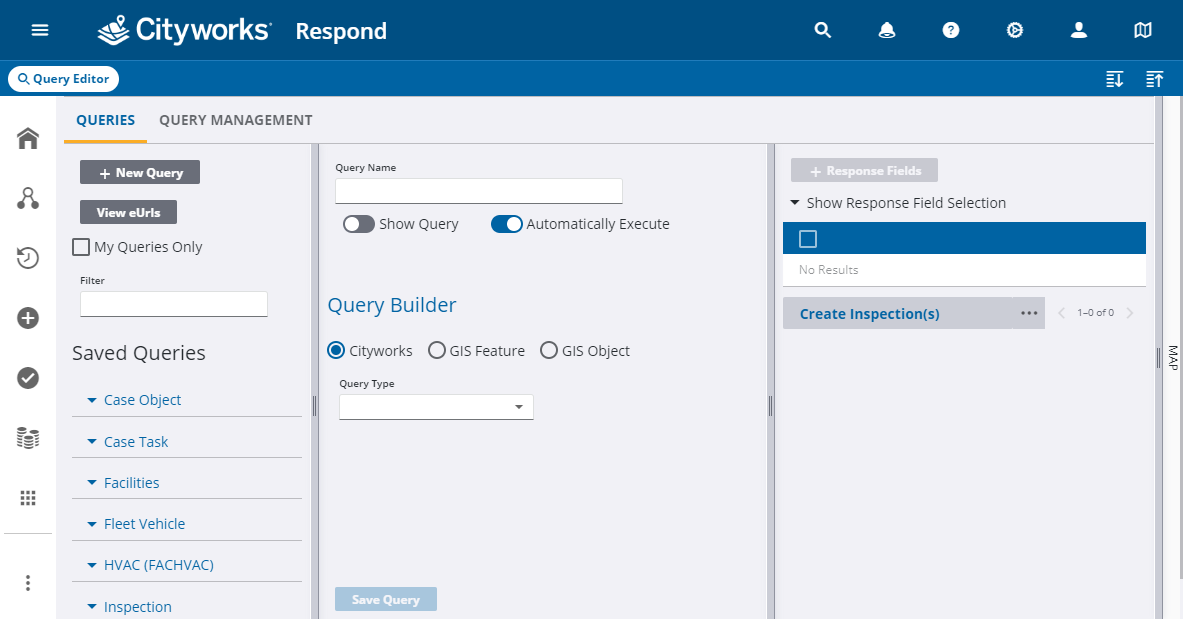
Task: Open the checkmark tasks sidebar icon
Action: 28,377
